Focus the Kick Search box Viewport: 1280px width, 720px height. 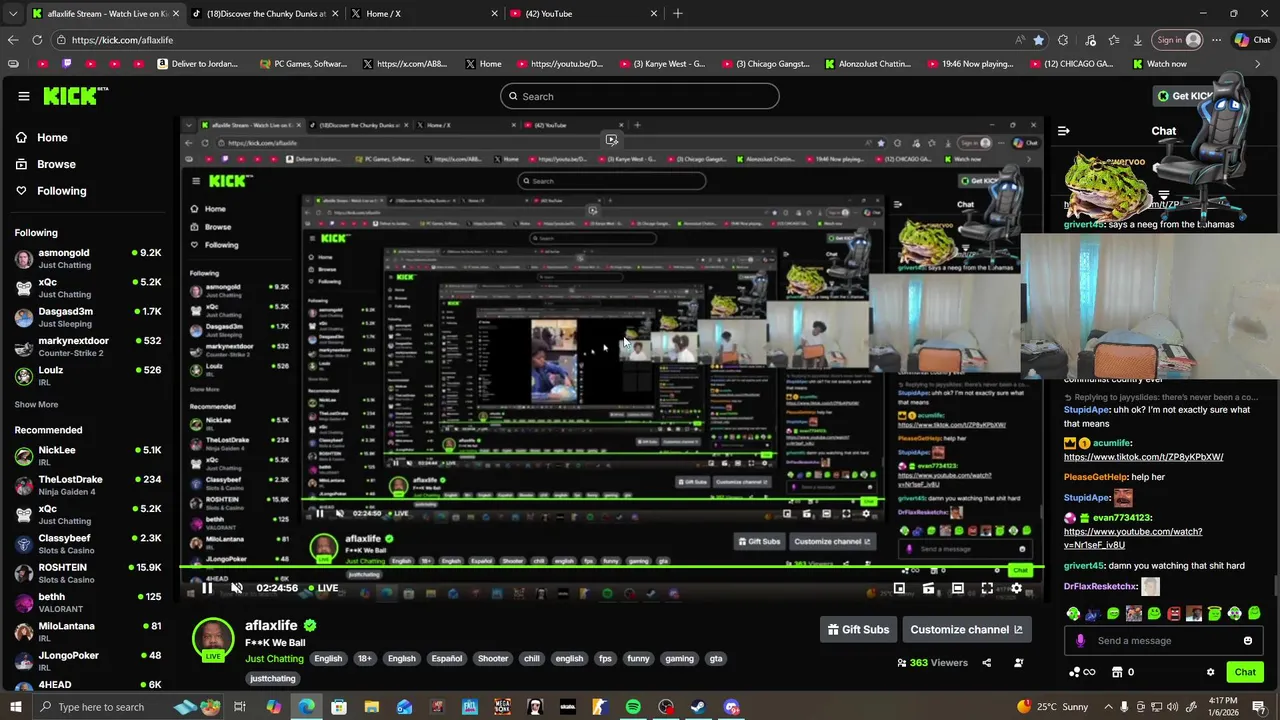(640, 96)
